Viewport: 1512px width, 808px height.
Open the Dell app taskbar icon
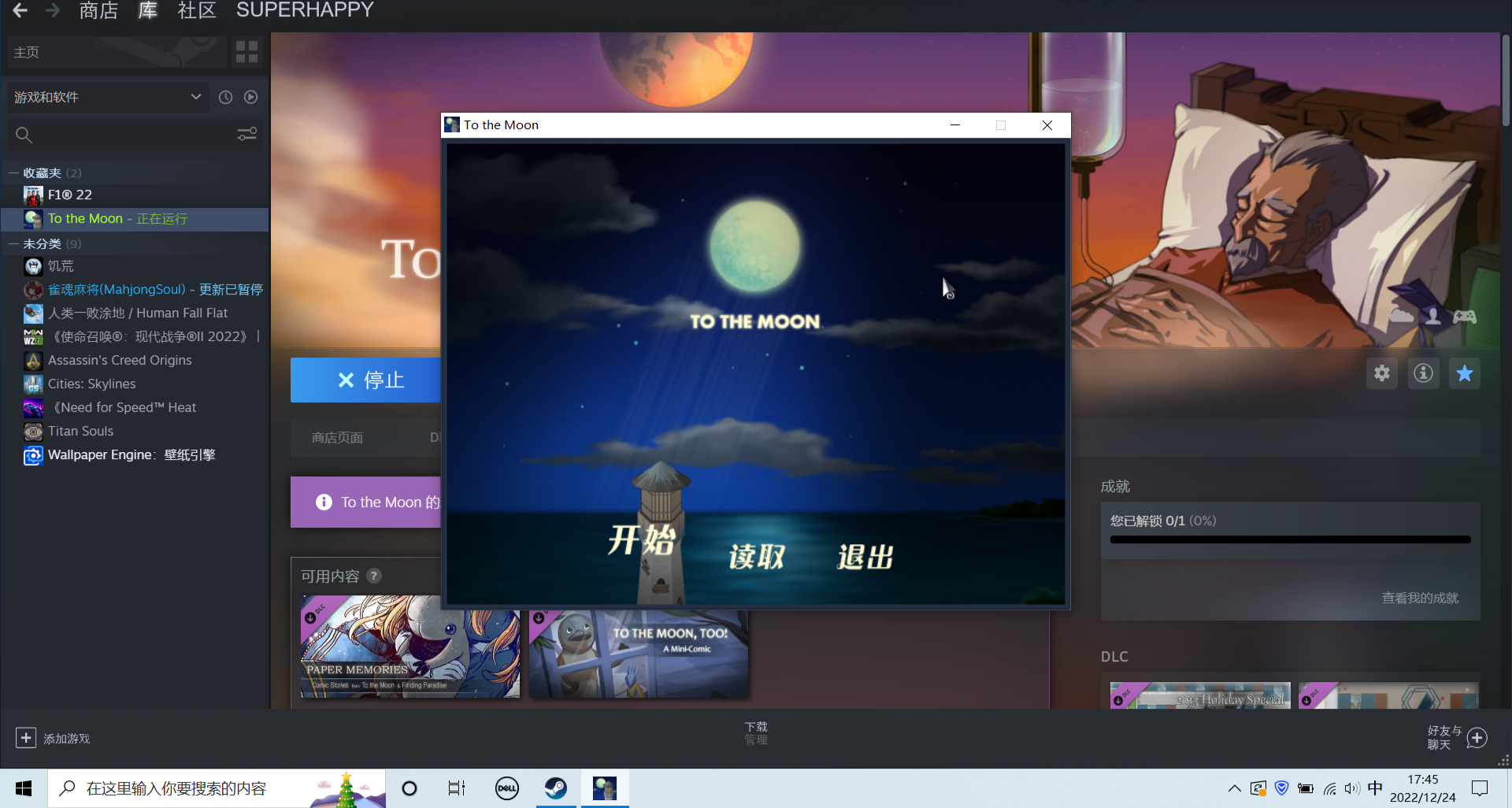click(506, 788)
